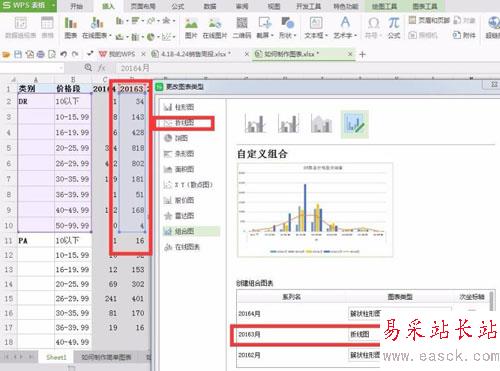Image resolution: width=500 pixels, height=371 pixels.
Task: Open the 公式 formulas ribbon tab
Action: coord(178,6)
